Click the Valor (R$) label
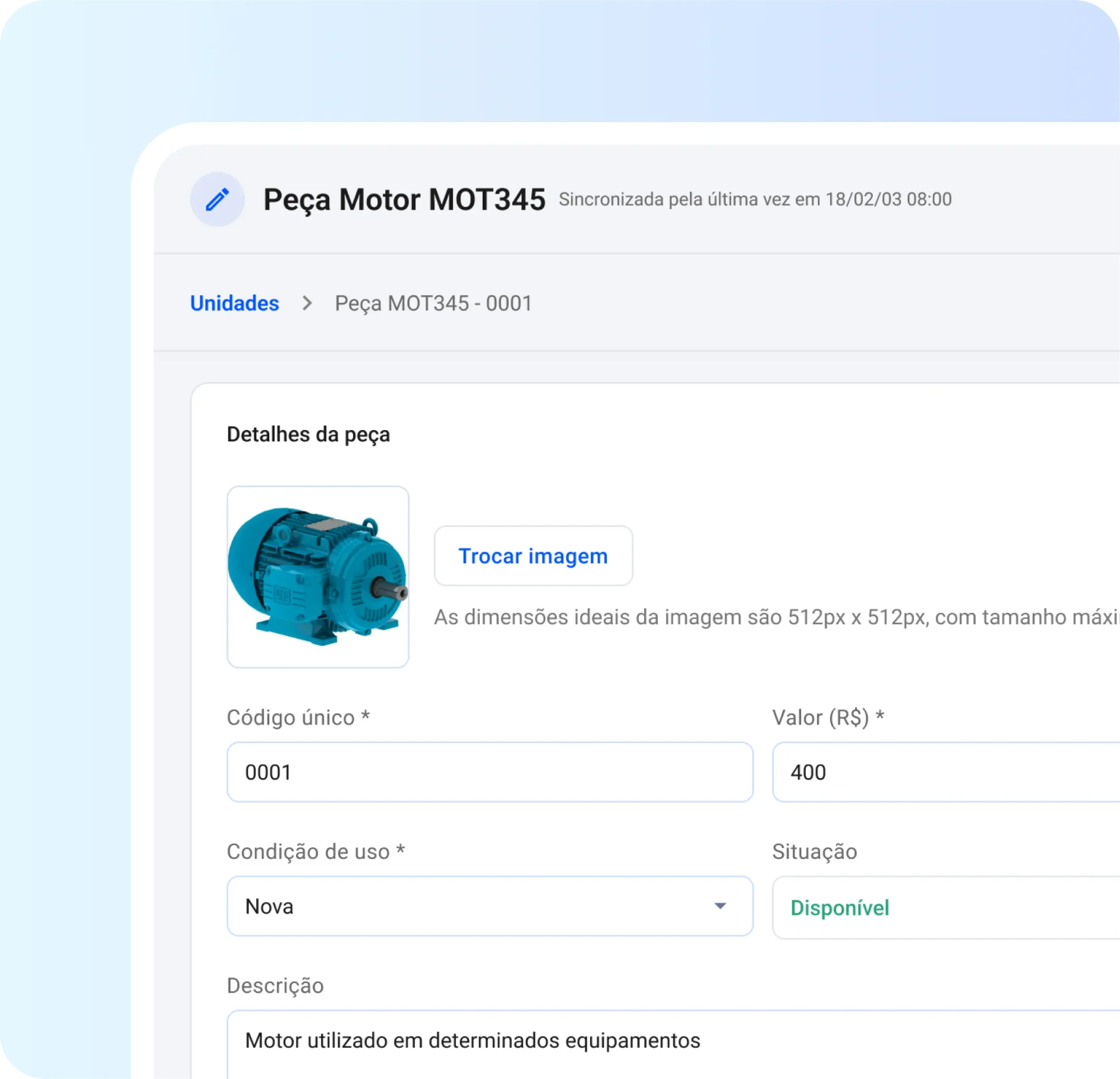 click(828, 717)
